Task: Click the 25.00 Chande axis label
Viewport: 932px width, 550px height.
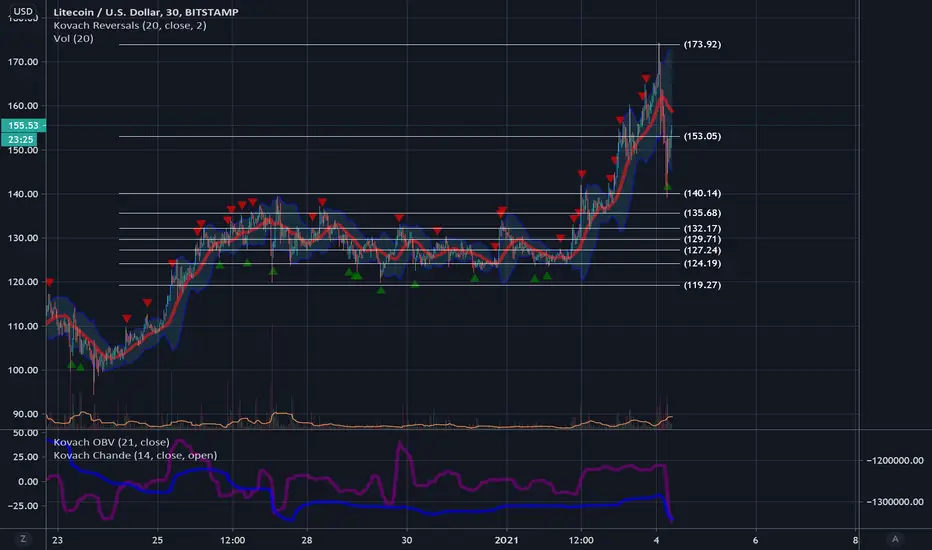Action: coord(27,457)
